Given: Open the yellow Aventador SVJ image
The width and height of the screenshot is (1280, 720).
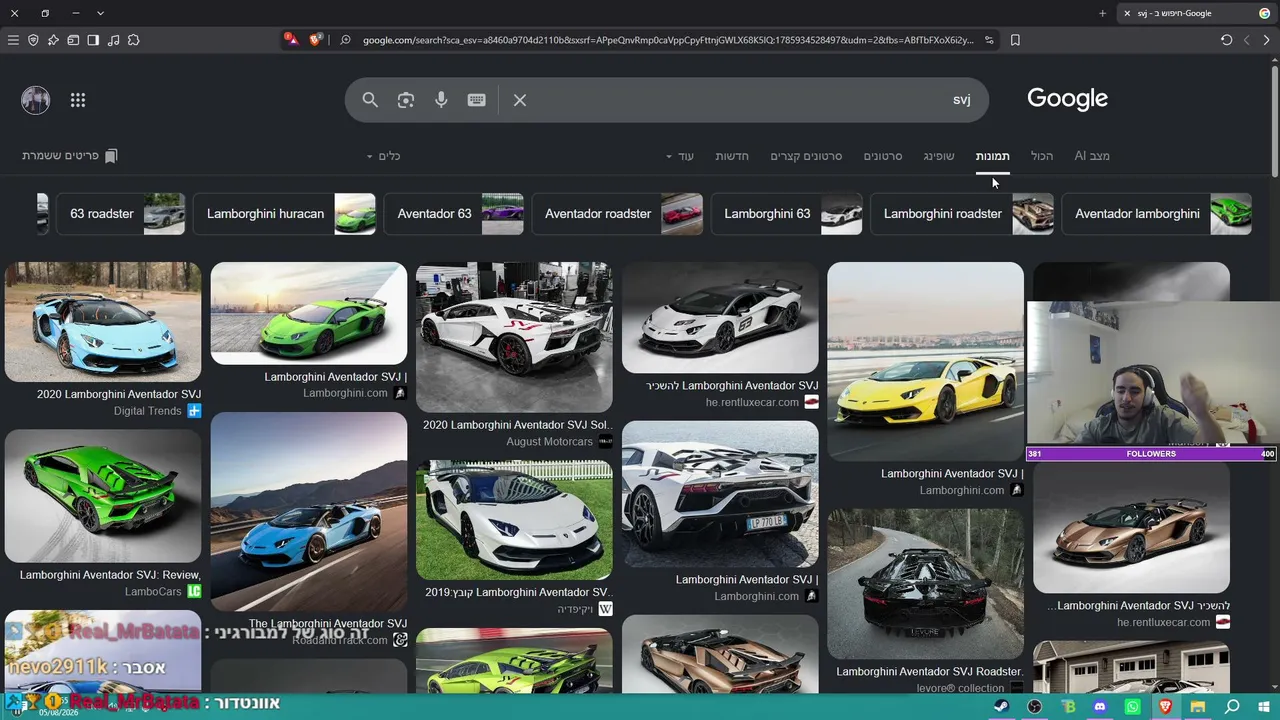Looking at the screenshot, I should point(925,361).
